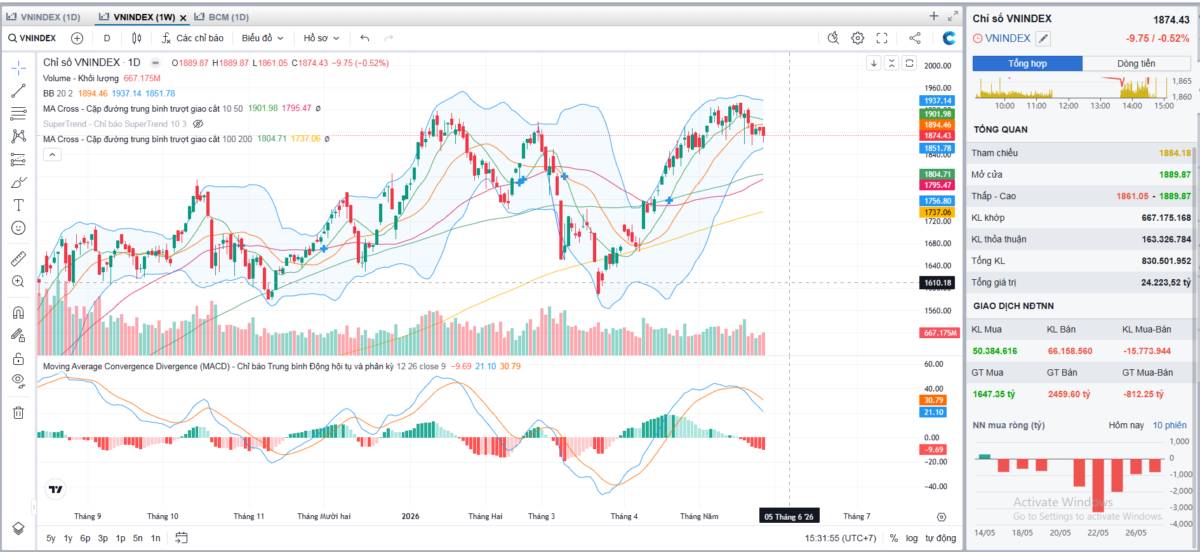Expand the Biểu đồ dropdown
This screenshot has height=552, width=1200.
[262, 38]
